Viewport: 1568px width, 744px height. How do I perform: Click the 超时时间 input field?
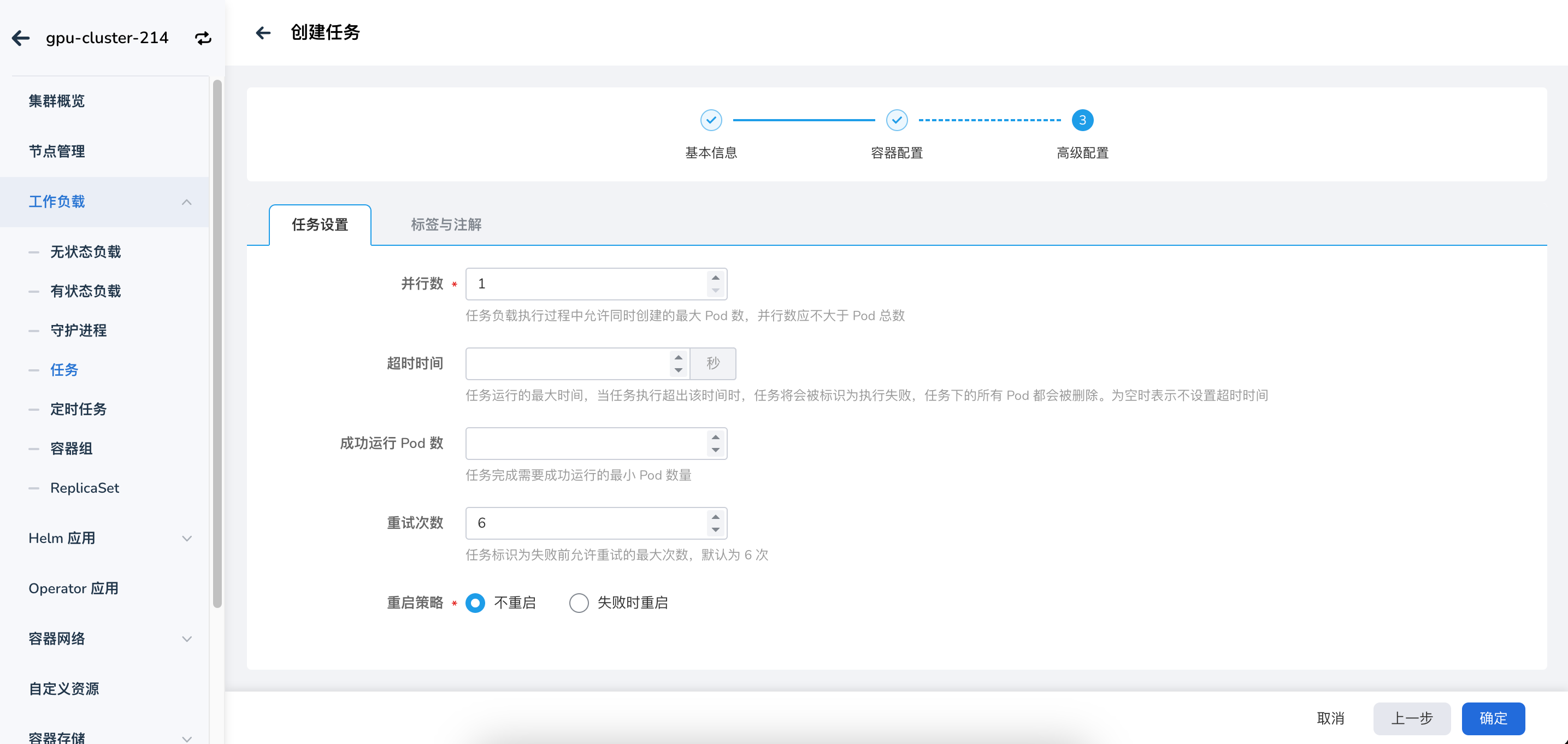pos(572,363)
